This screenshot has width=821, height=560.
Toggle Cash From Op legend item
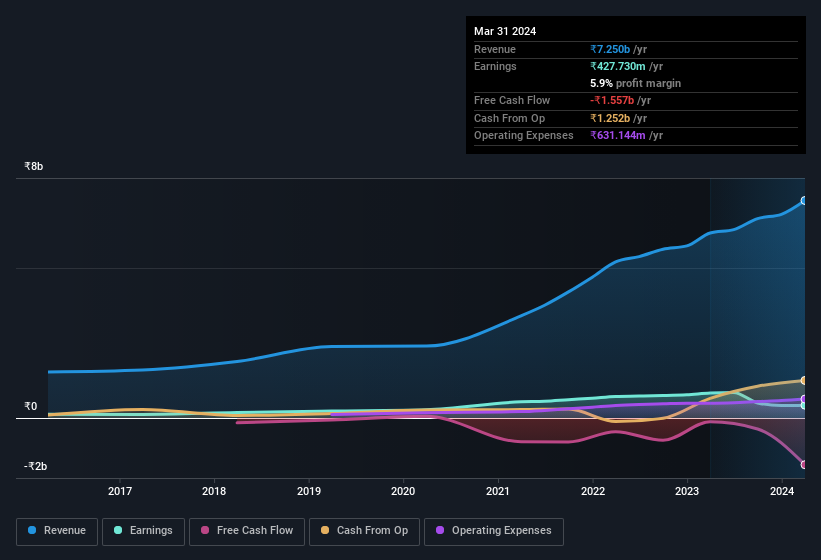pyautogui.click(x=364, y=531)
